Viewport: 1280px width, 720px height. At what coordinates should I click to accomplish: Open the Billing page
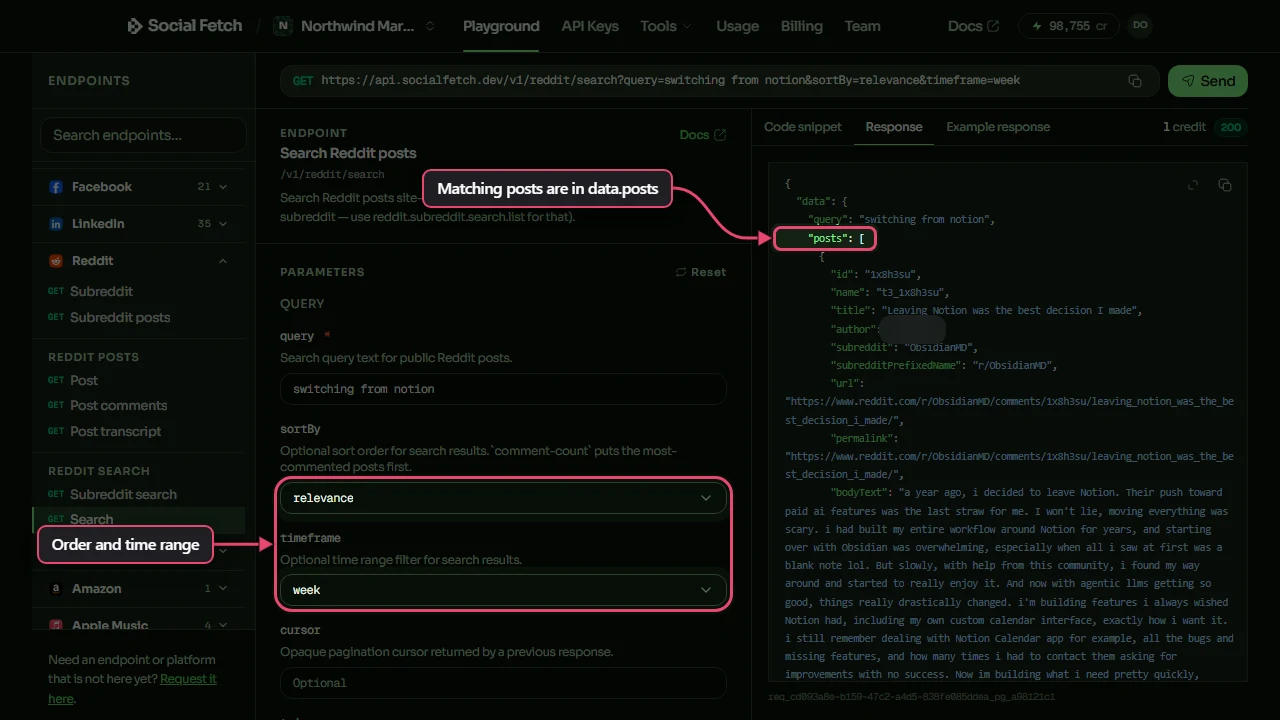[801, 26]
